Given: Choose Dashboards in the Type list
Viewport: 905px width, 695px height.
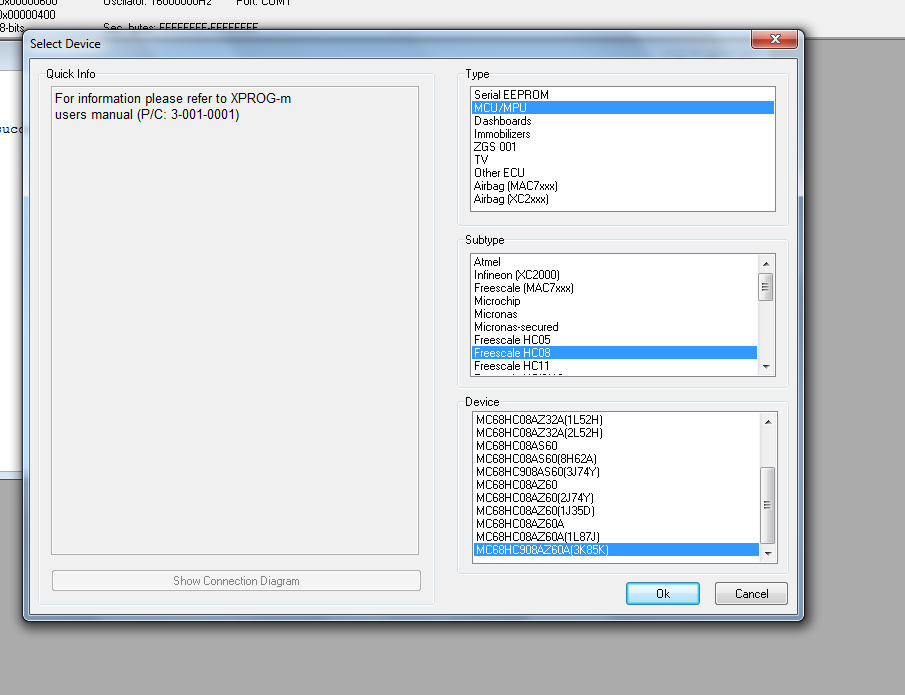Looking at the screenshot, I should click(623, 121).
